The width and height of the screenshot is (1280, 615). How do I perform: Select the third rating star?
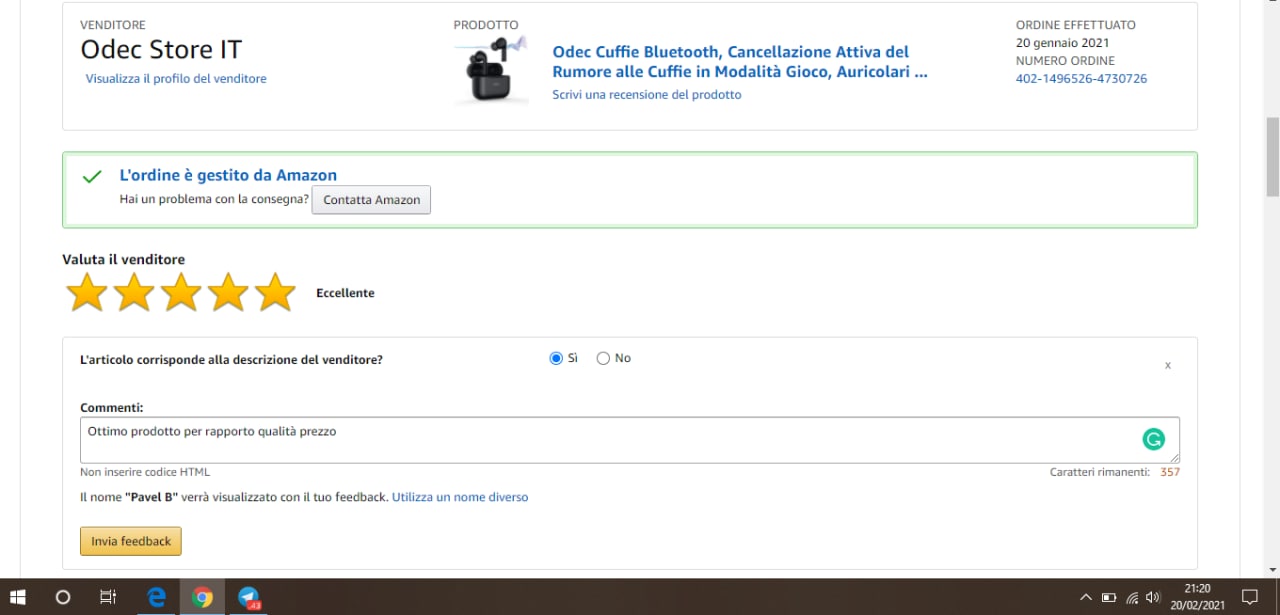[181, 292]
